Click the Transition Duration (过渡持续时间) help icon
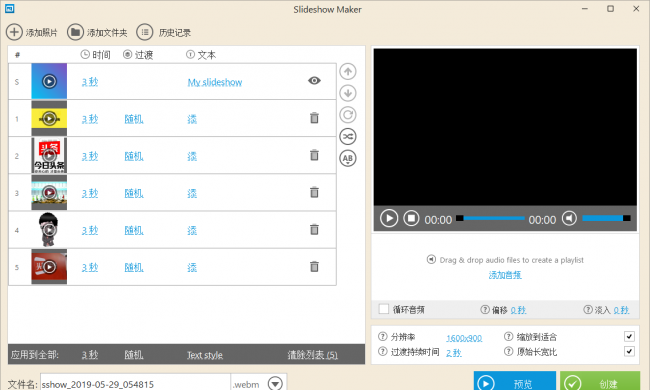The image size is (650, 390). (383, 351)
